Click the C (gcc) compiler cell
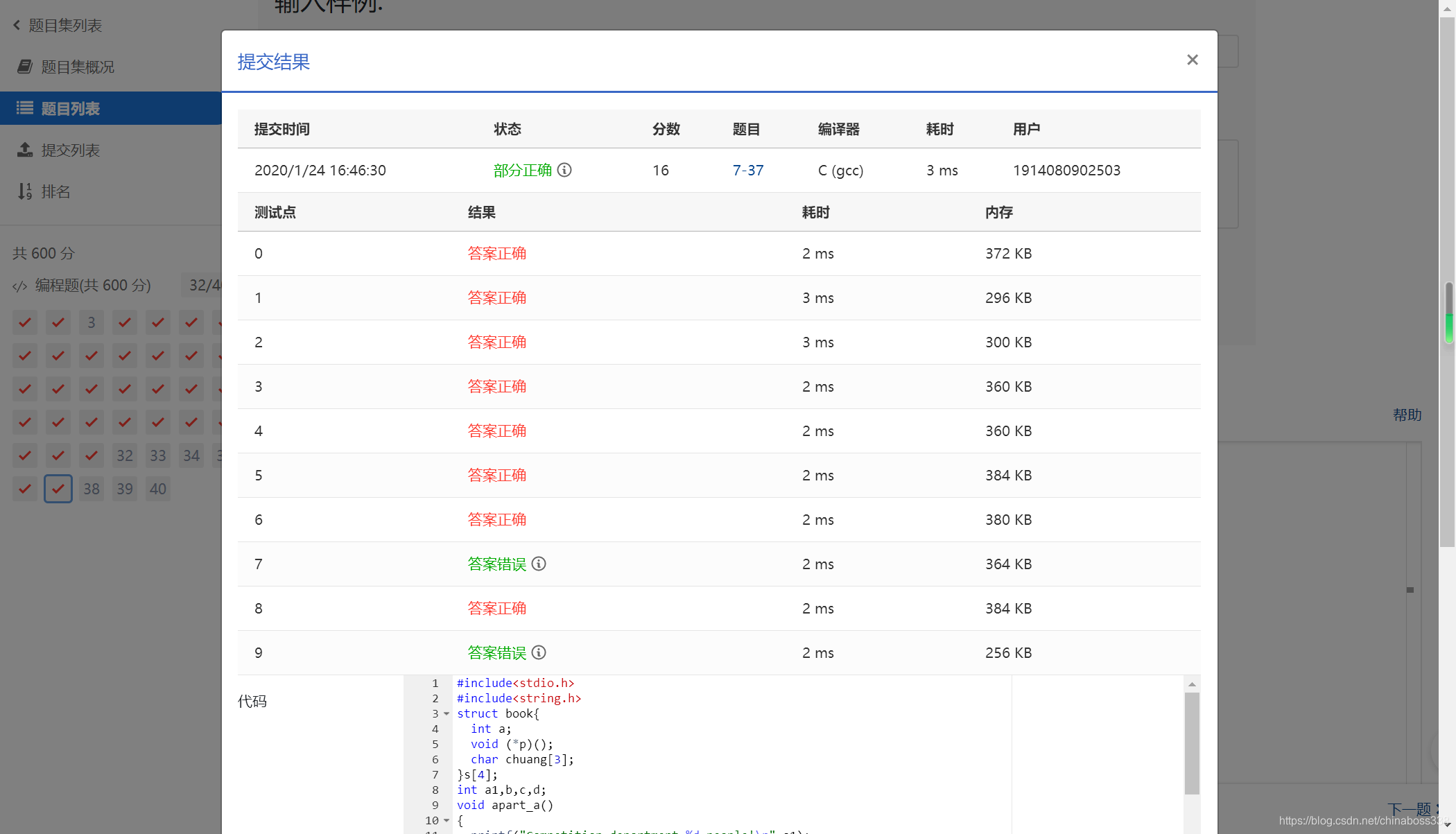Viewport: 1456px width, 834px height. tap(840, 170)
